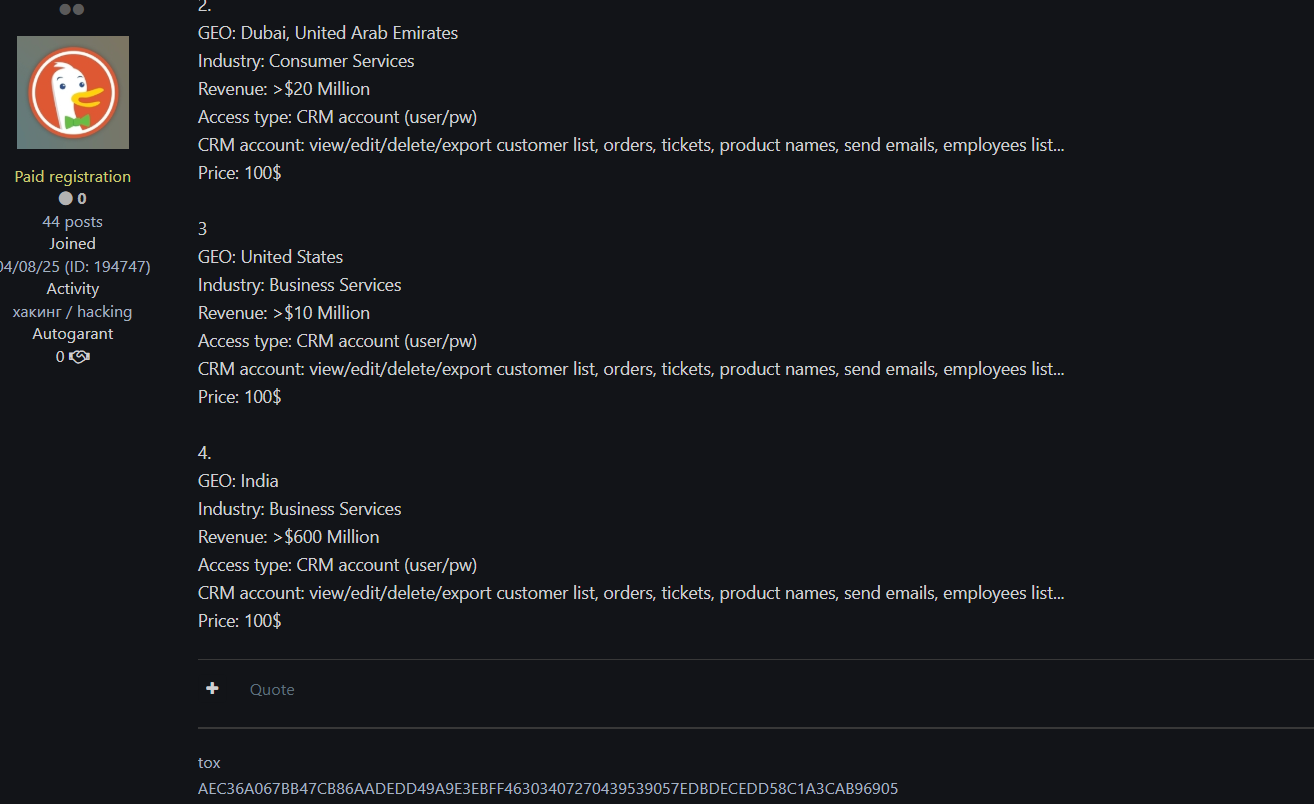Click the Revenue >$10 Million line
This screenshot has width=1314, height=804.
[283, 313]
